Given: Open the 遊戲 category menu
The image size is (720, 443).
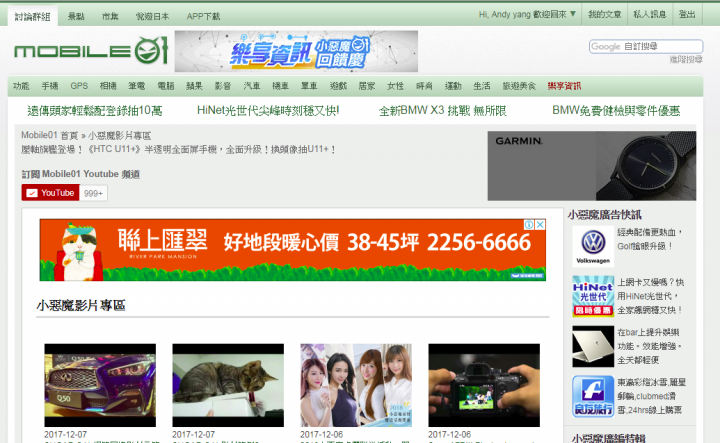Looking at the screenshot, I should [338, 86].
